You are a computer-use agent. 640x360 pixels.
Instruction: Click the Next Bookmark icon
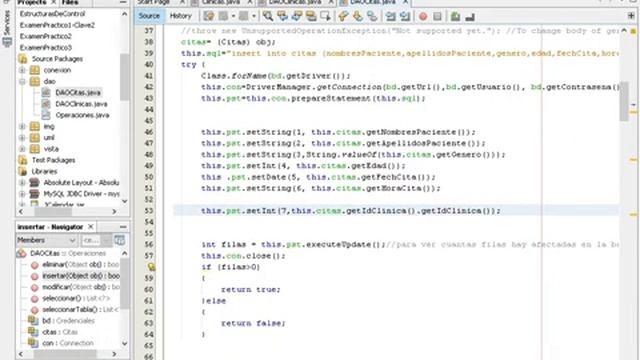(358, 16)
